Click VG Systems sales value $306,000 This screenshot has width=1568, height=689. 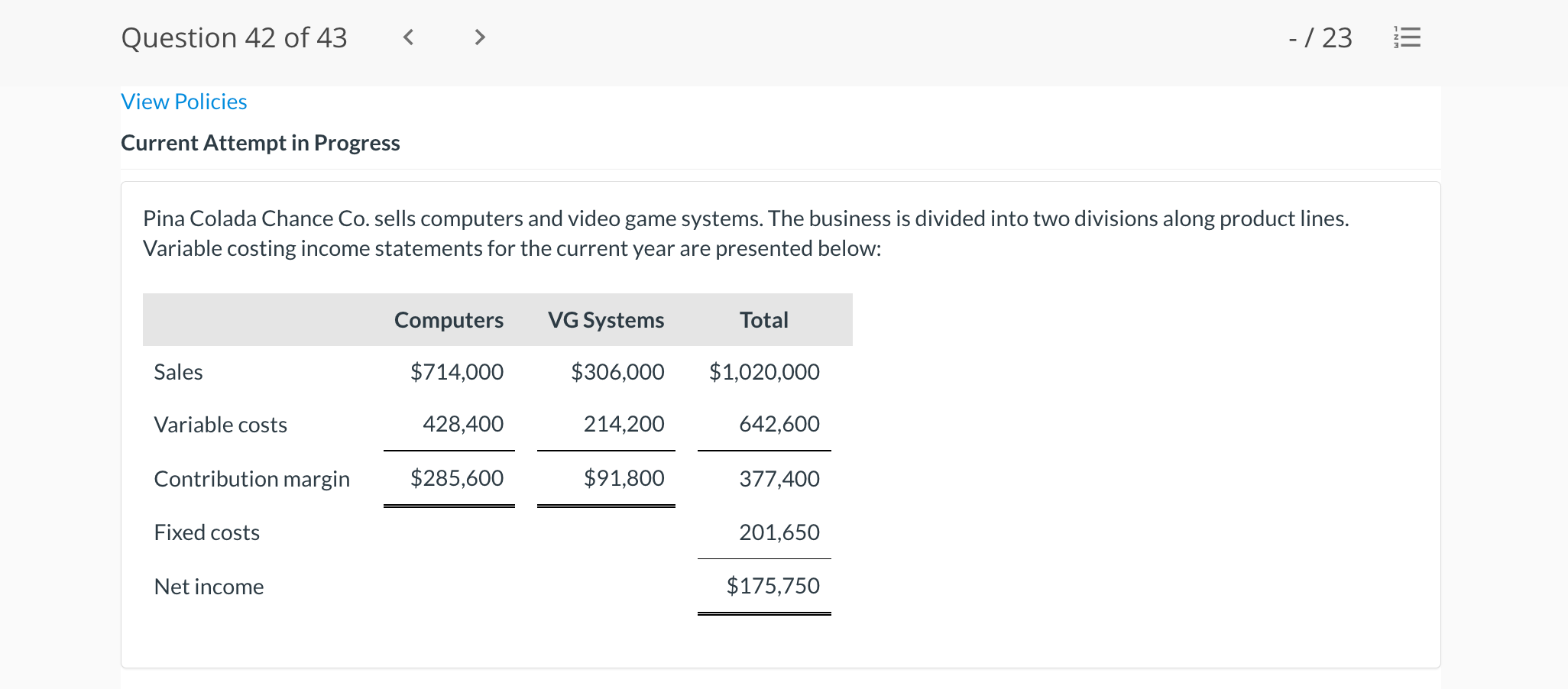(618, 372)
